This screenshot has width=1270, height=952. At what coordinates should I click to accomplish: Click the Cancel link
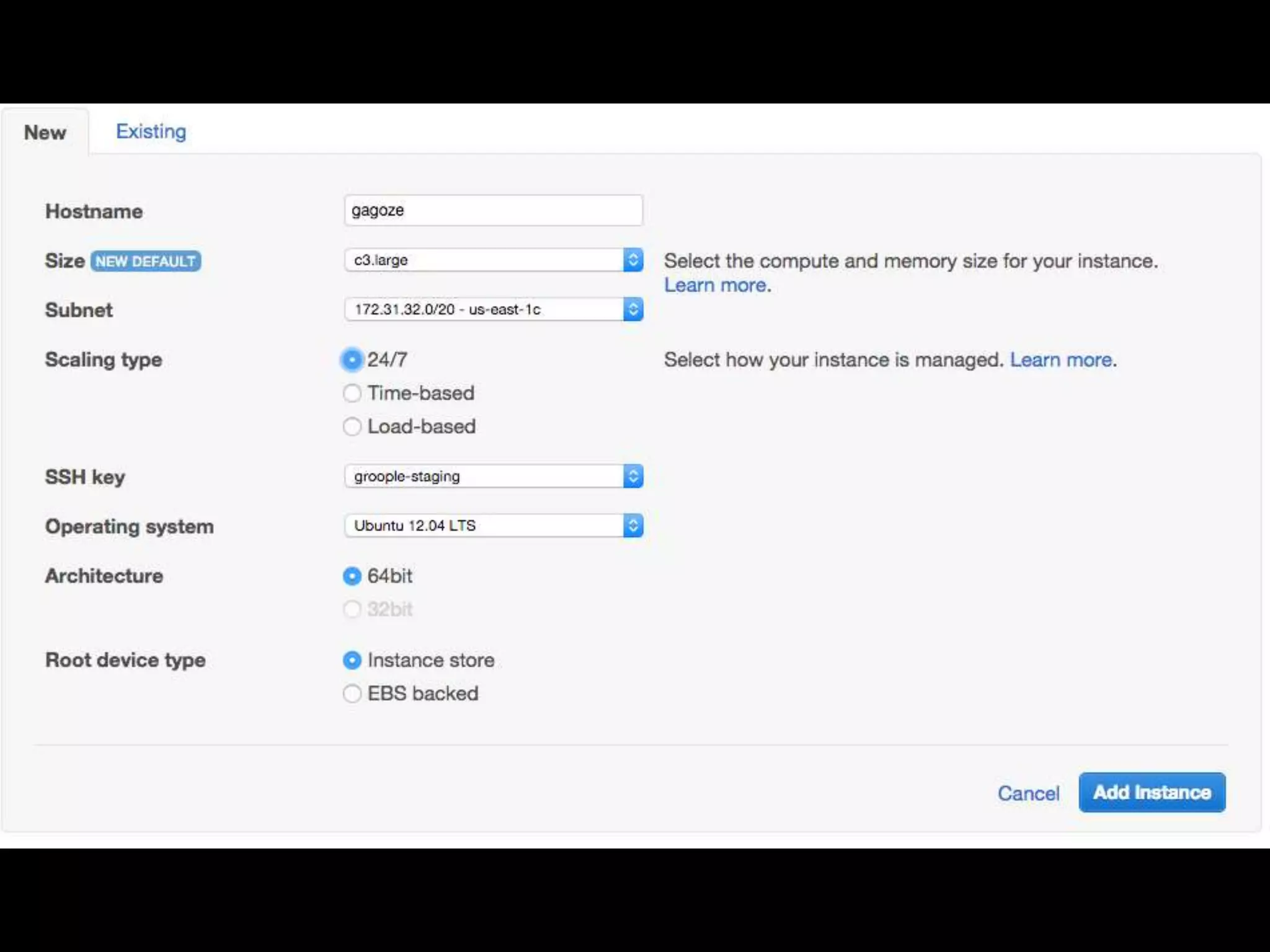1028,793
